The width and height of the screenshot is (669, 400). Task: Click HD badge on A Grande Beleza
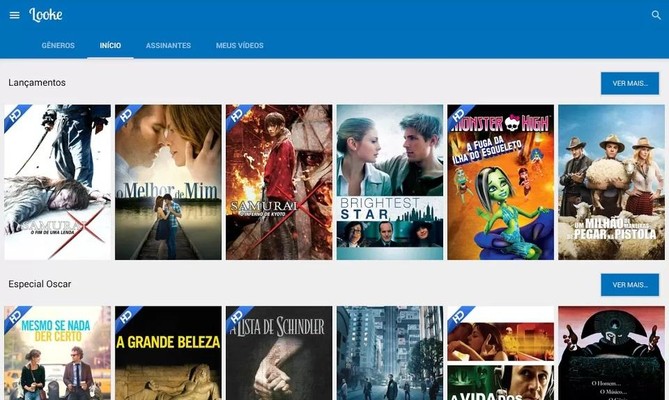click(x=125, y=316)
